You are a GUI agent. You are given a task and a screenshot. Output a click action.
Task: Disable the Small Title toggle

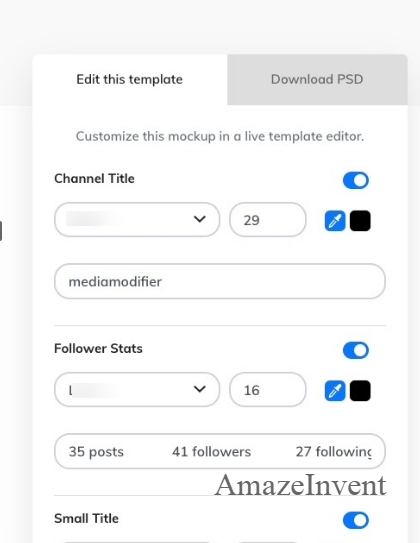[356, 520]
